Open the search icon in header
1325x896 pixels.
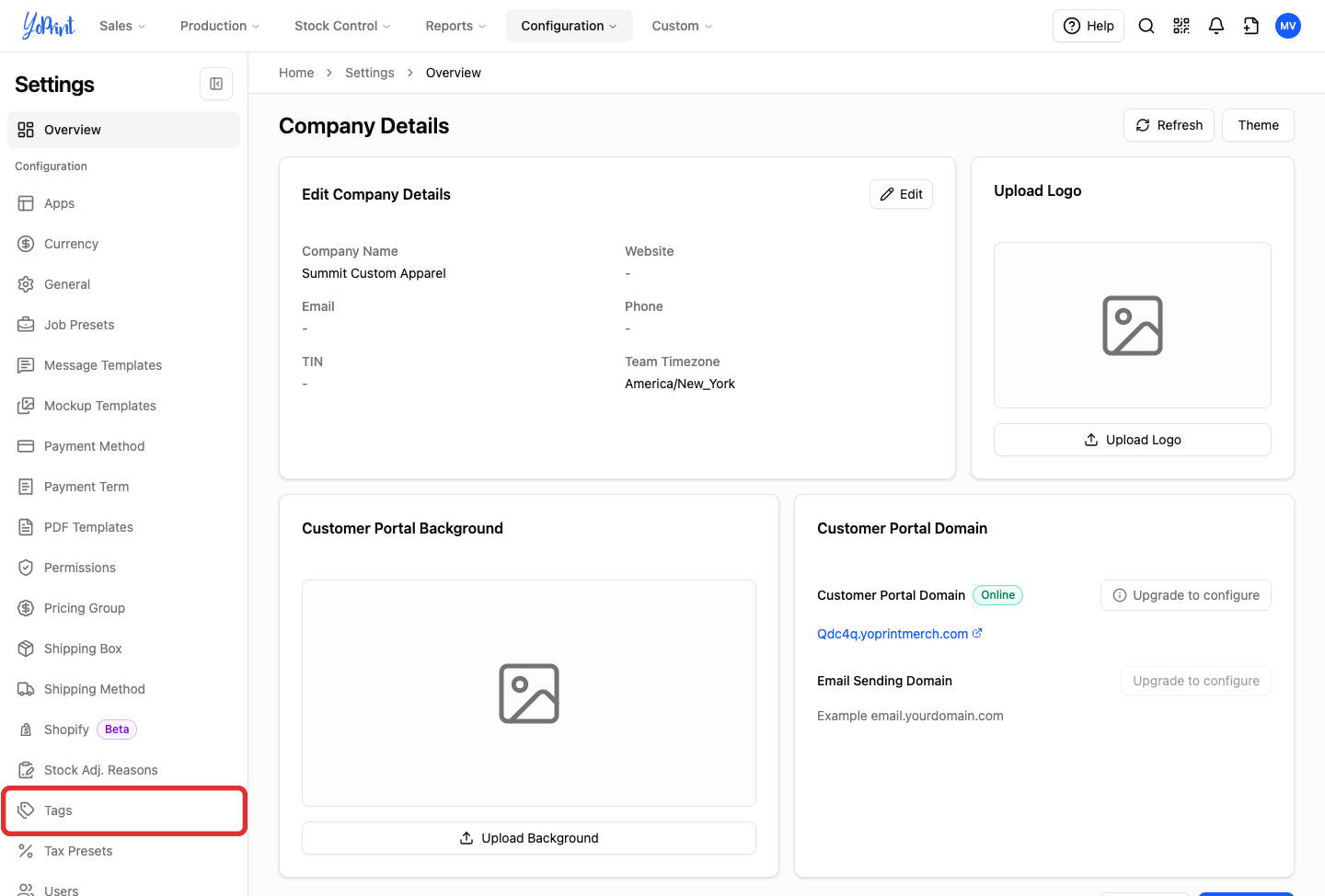[1146, 26]
